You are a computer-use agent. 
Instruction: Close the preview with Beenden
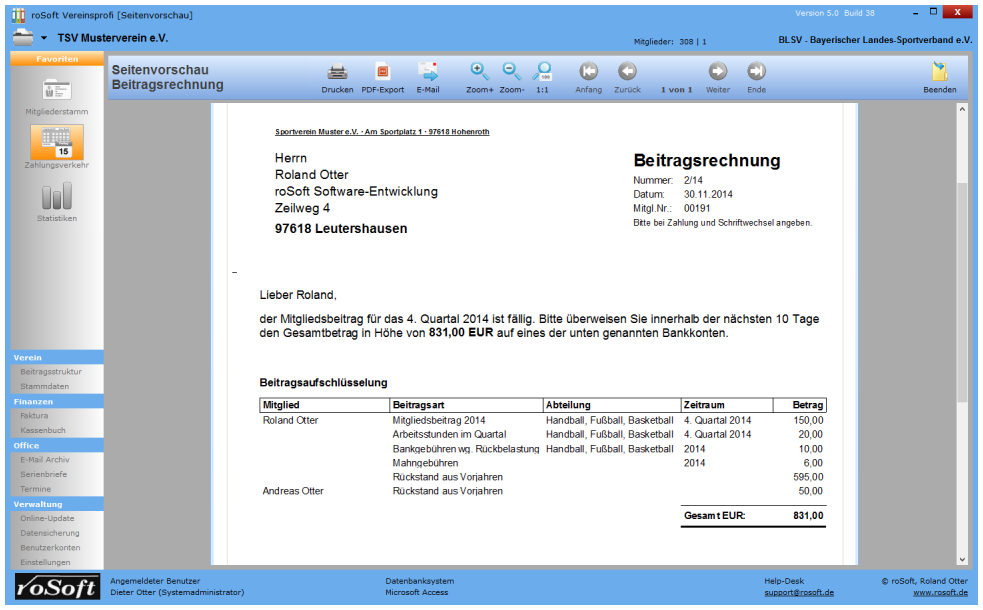pos(939,73)
